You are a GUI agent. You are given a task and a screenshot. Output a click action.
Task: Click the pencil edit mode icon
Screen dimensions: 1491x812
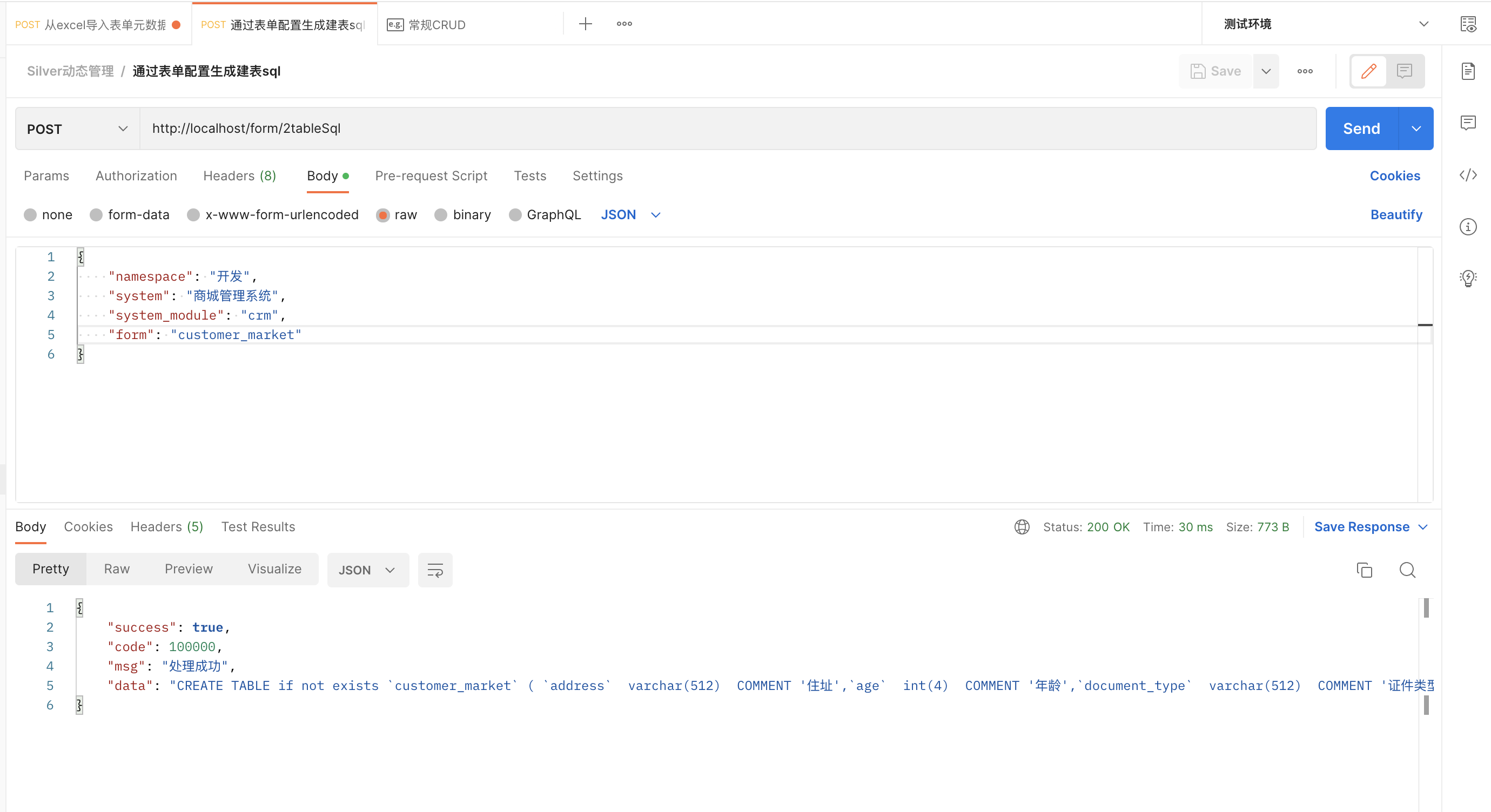pos(1368,71)
